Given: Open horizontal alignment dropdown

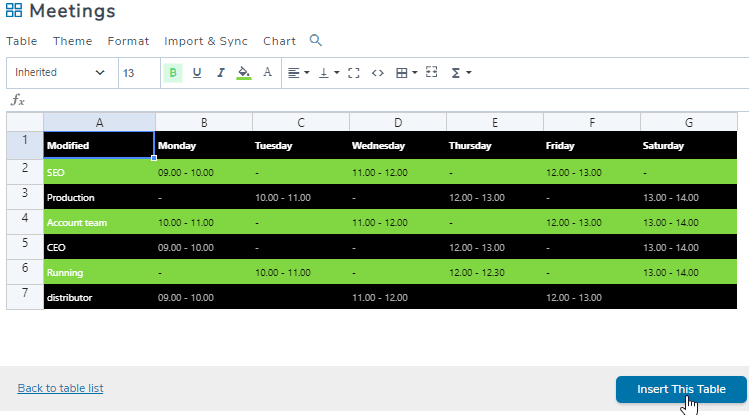Looking at the screenshot, I should [299, 73].
